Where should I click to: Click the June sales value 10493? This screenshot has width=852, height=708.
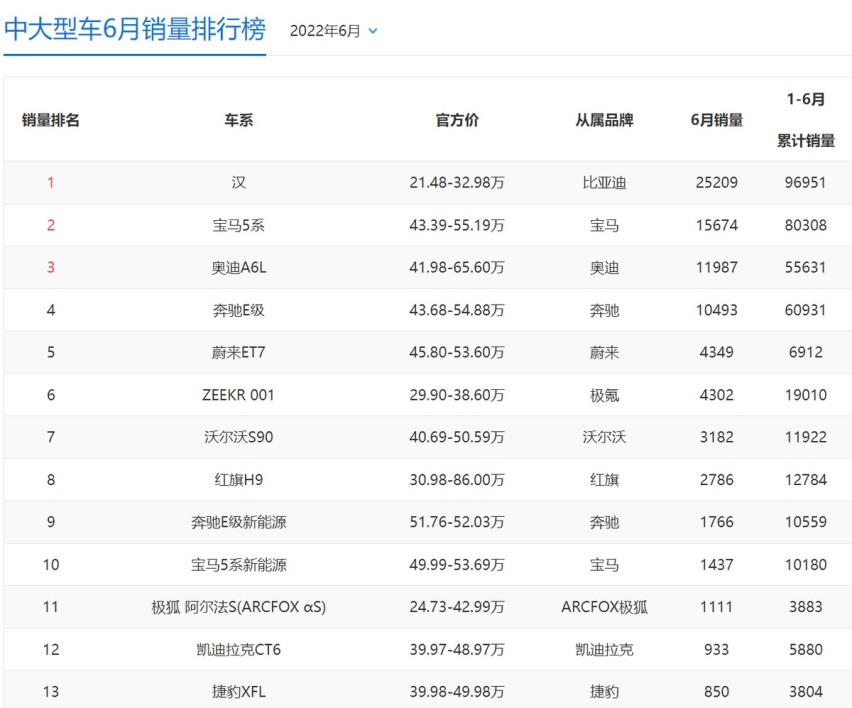point(717,310)
